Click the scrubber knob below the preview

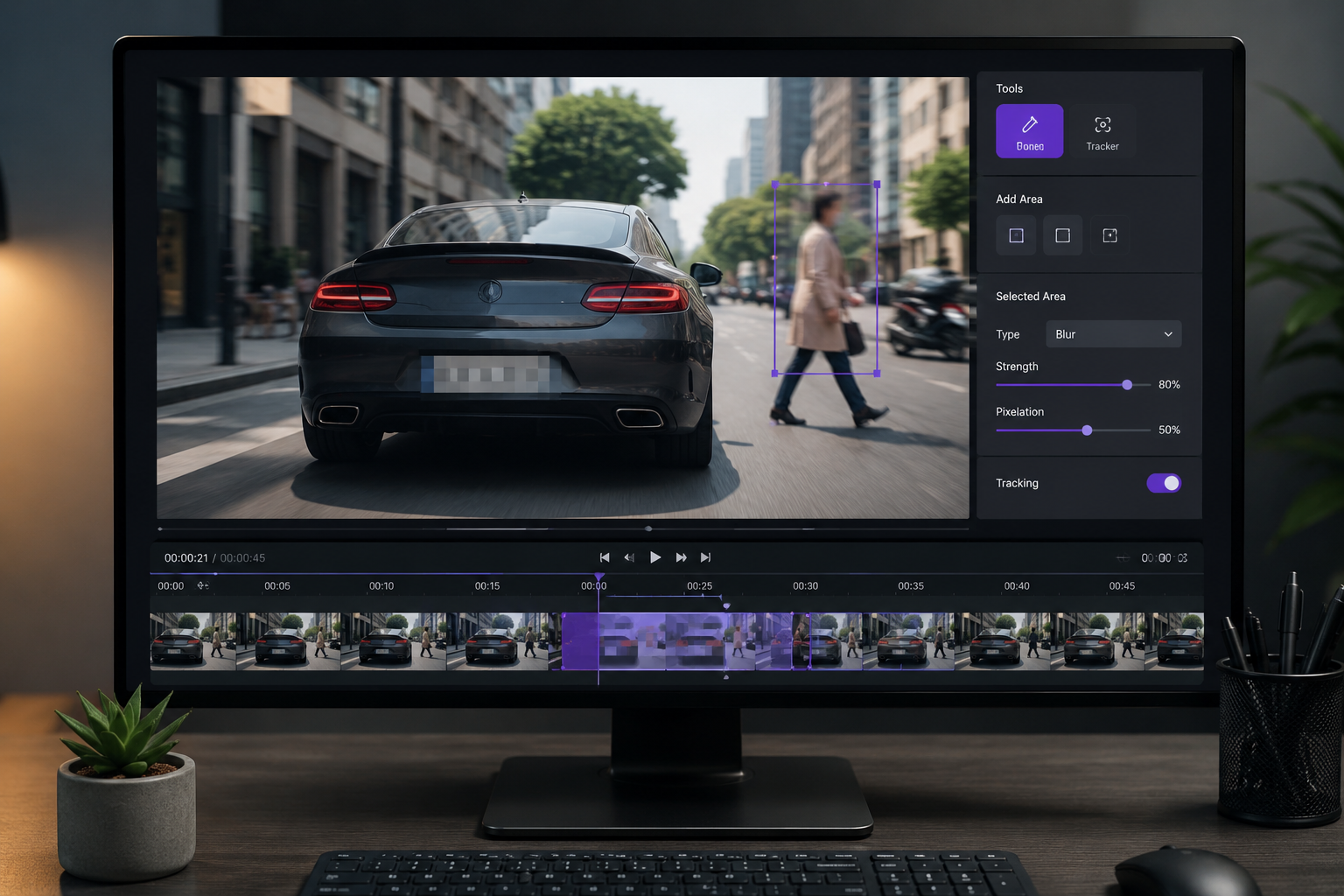click(648, 528)
